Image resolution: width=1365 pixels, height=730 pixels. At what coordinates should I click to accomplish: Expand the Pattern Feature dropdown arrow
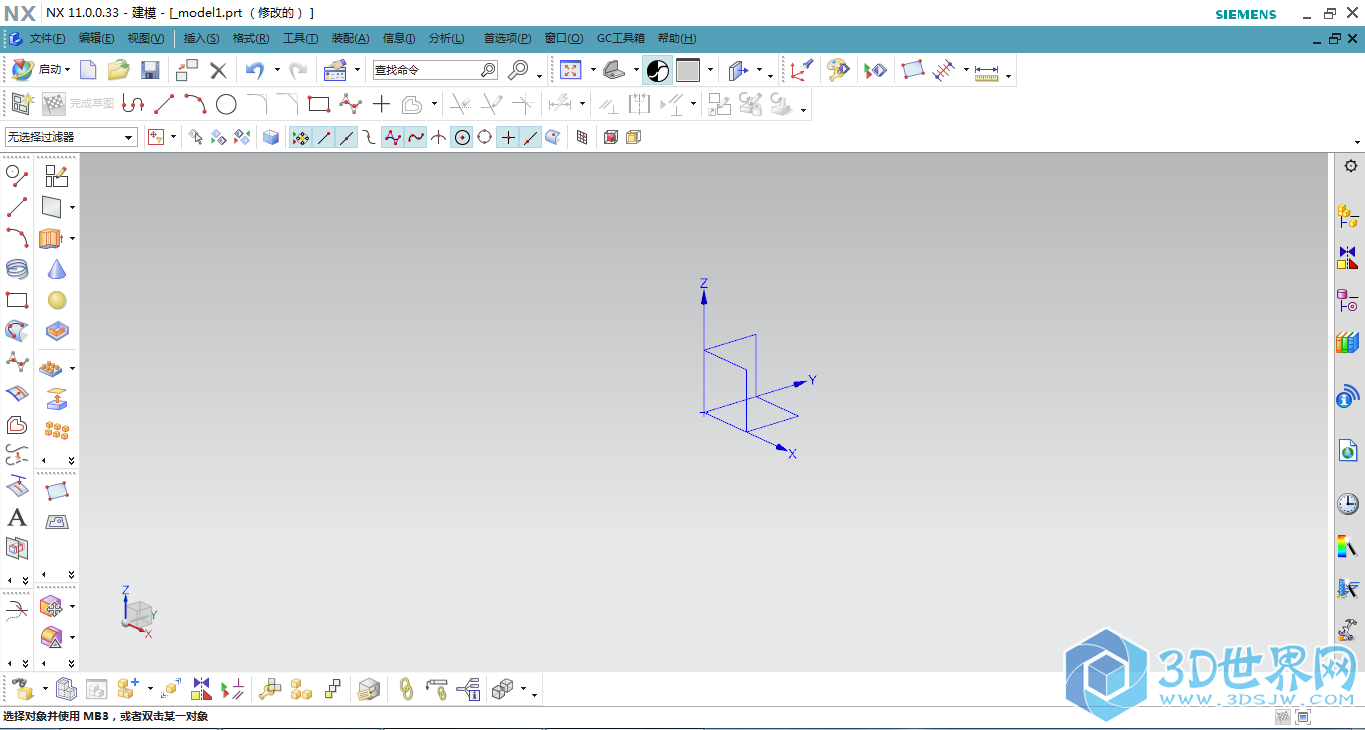(x=72, y=369)
